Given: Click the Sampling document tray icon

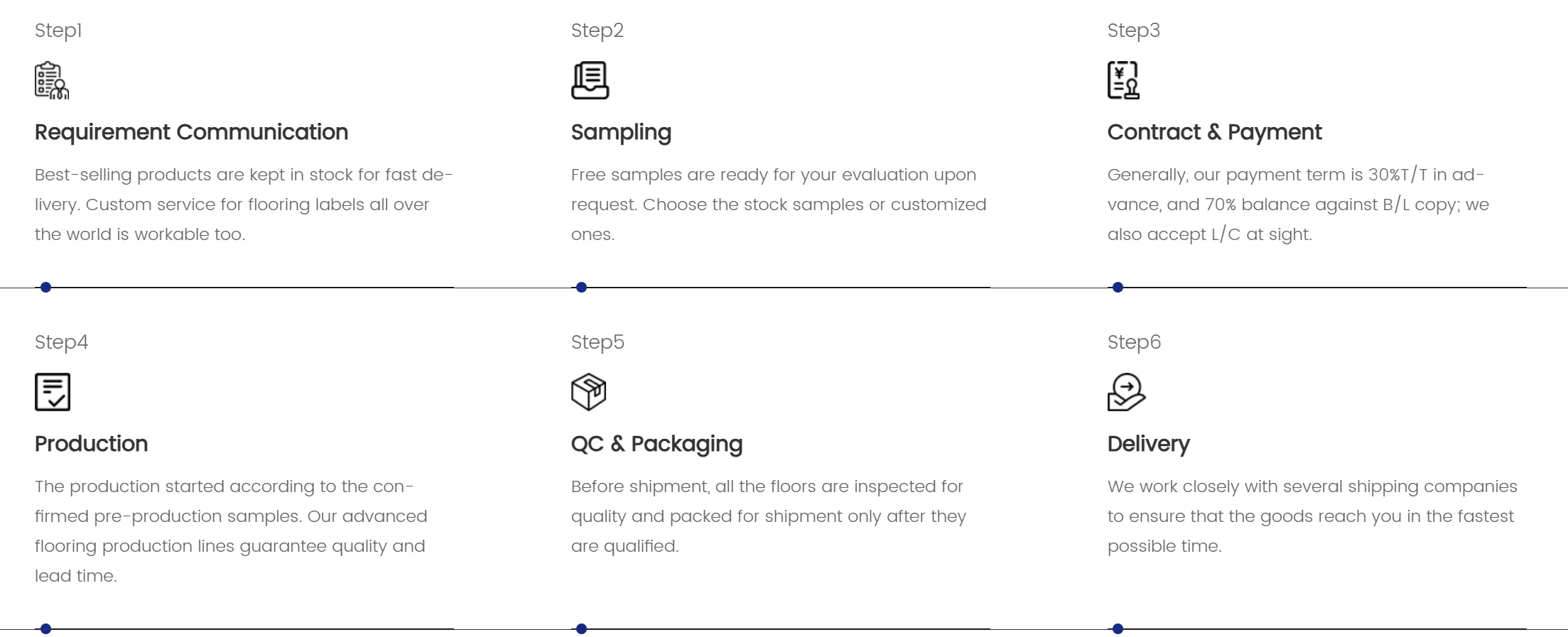Looking at the screenshot, I should pyautogui.click(x=590, y=80).
